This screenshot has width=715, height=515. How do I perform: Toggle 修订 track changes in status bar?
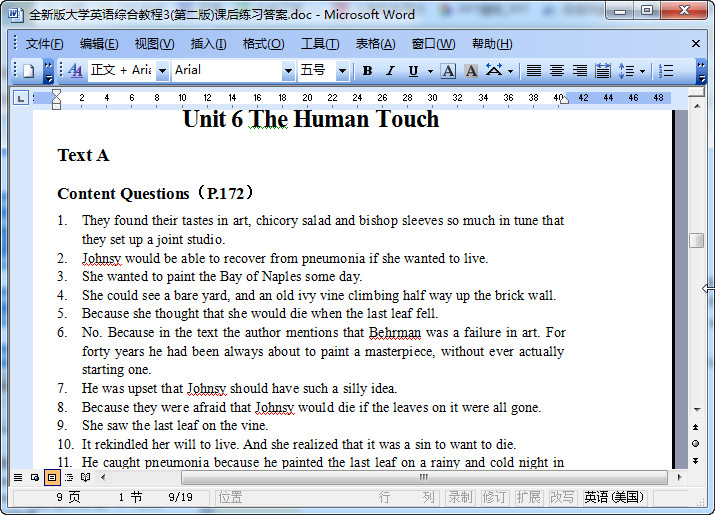(x=494, y=497)
